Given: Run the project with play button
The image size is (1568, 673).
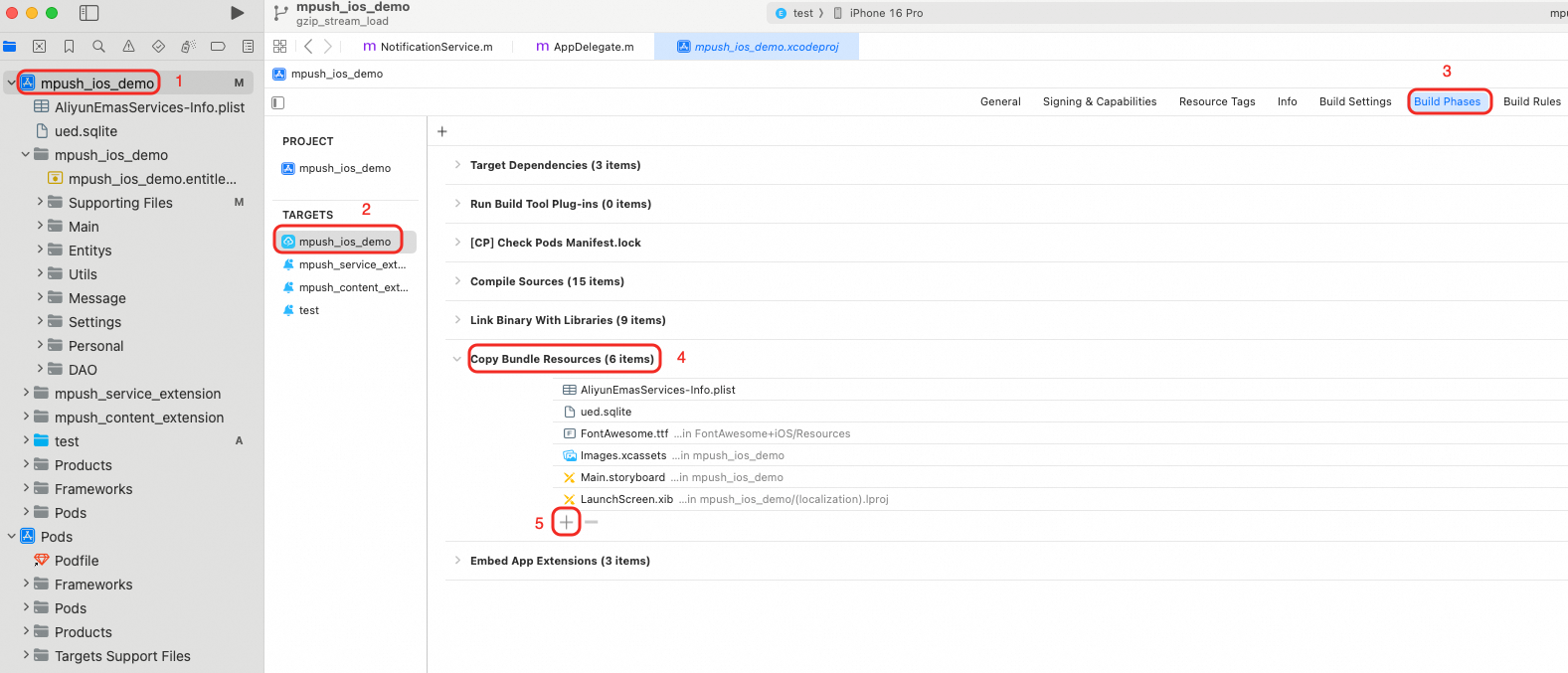Looking at the screenshot, I should [237, 13].
